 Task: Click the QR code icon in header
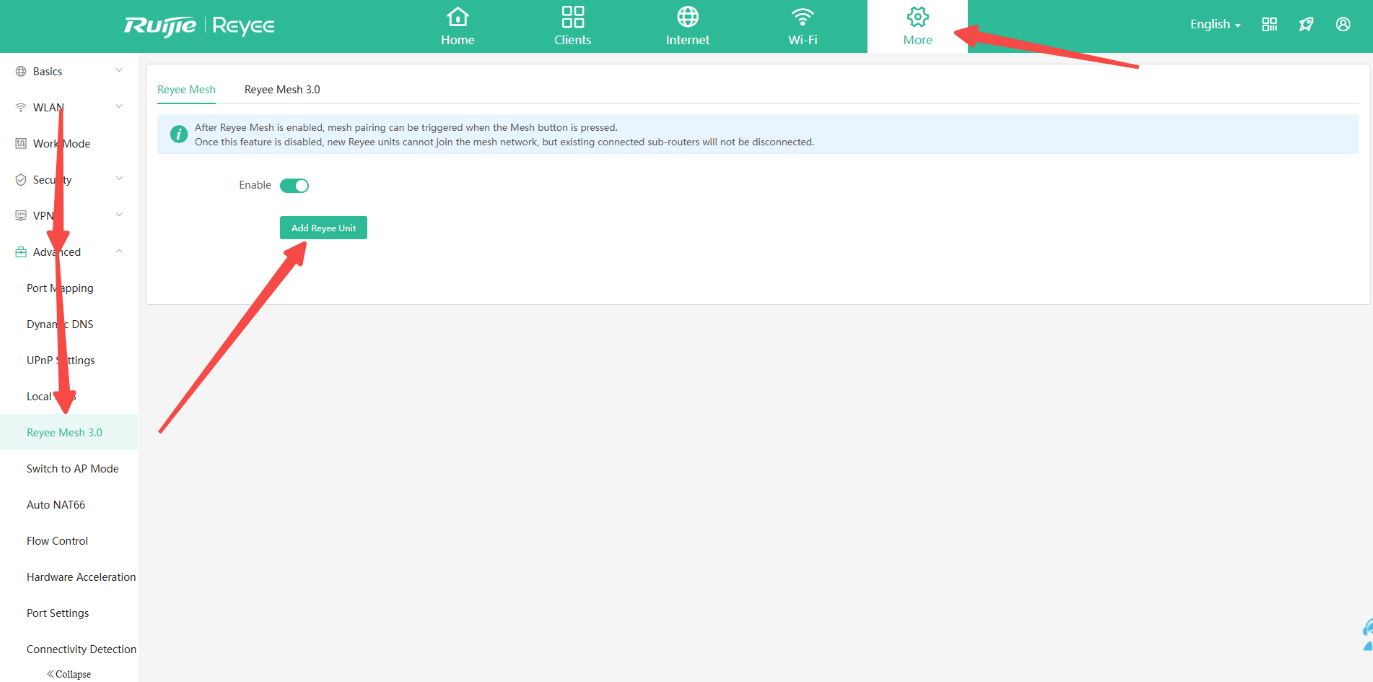point(1270,24)
